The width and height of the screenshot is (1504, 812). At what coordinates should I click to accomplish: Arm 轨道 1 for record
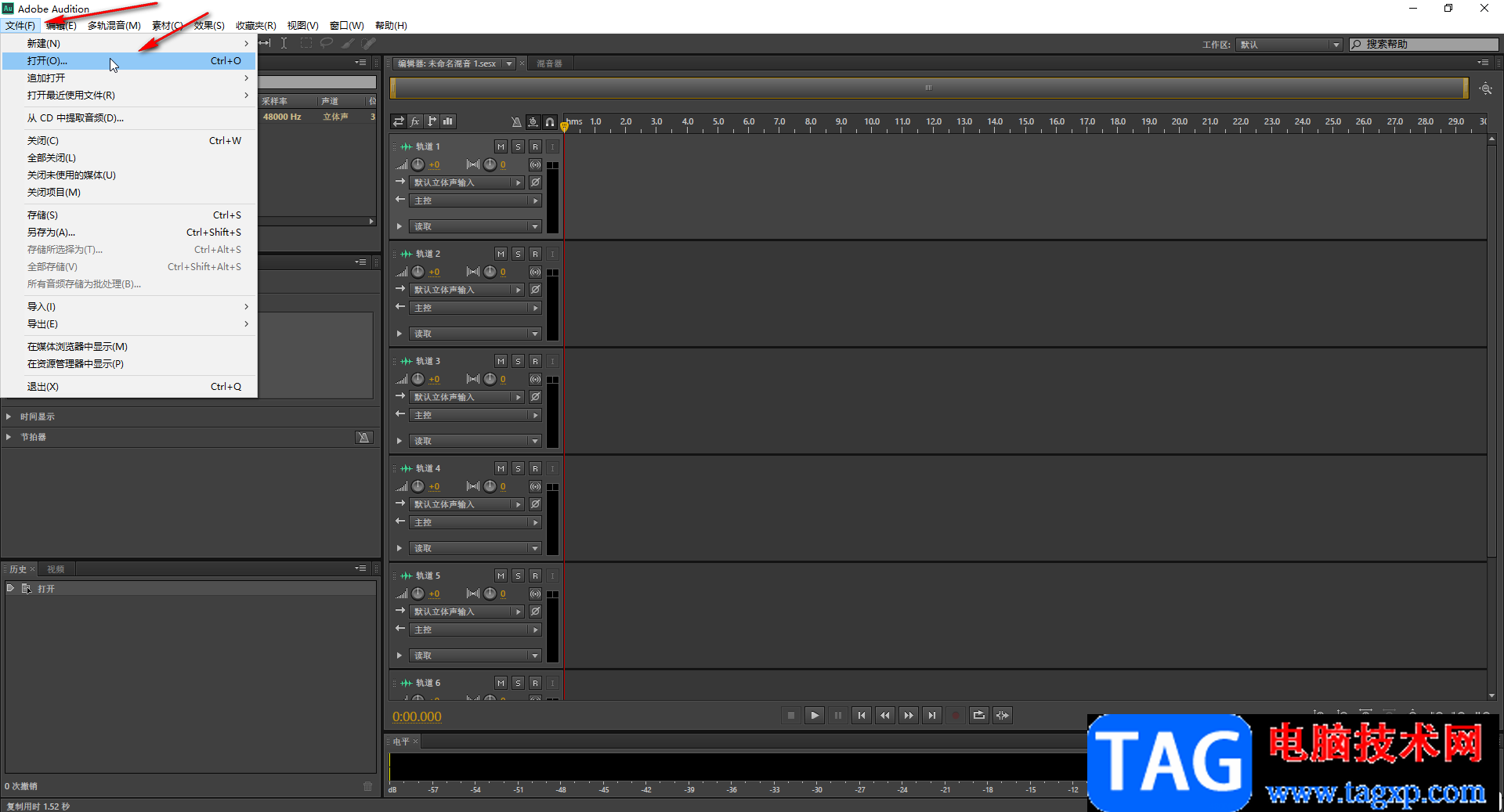[x=536, y=146]
